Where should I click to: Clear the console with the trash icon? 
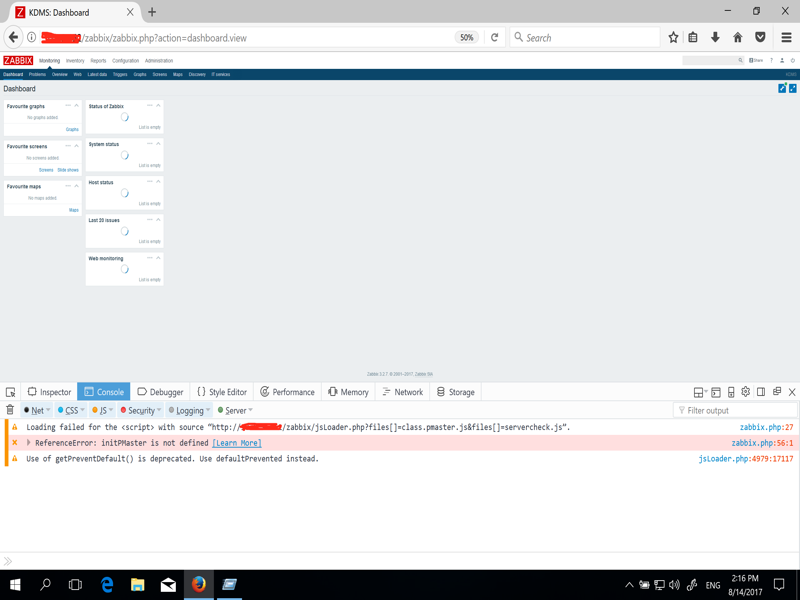[x=10, y=410]
